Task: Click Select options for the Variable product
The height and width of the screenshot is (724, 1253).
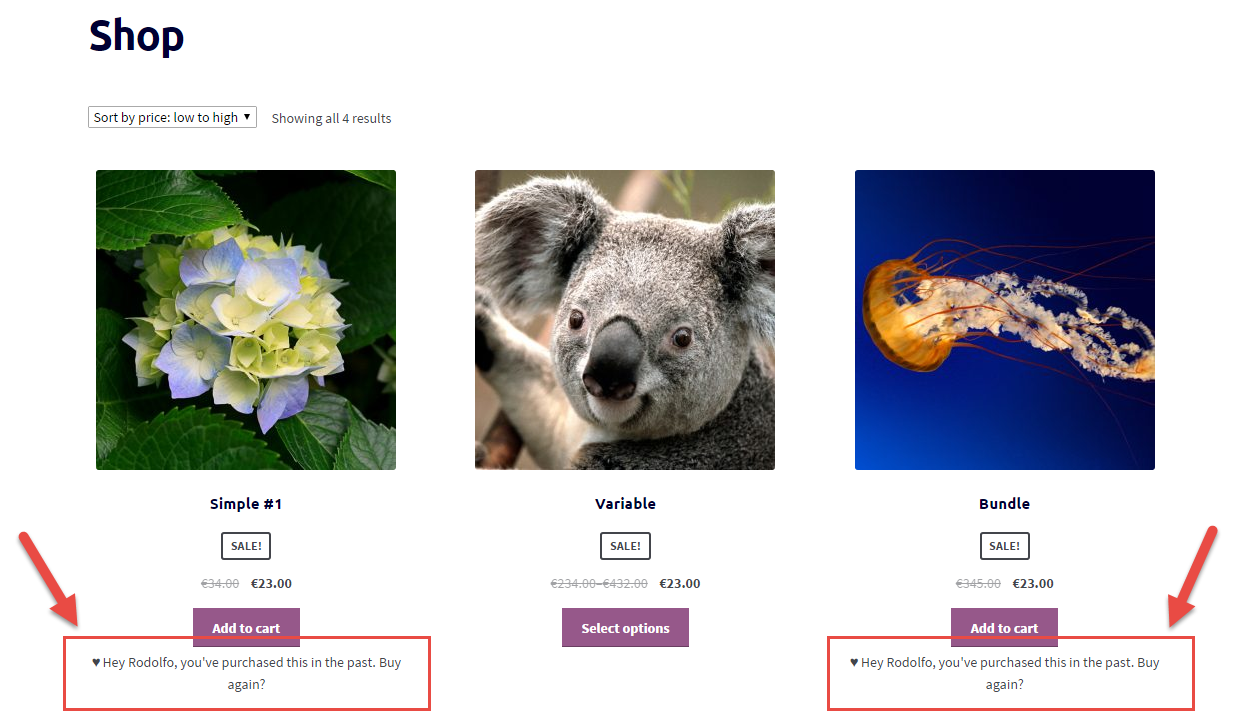Action: [625, 627]
